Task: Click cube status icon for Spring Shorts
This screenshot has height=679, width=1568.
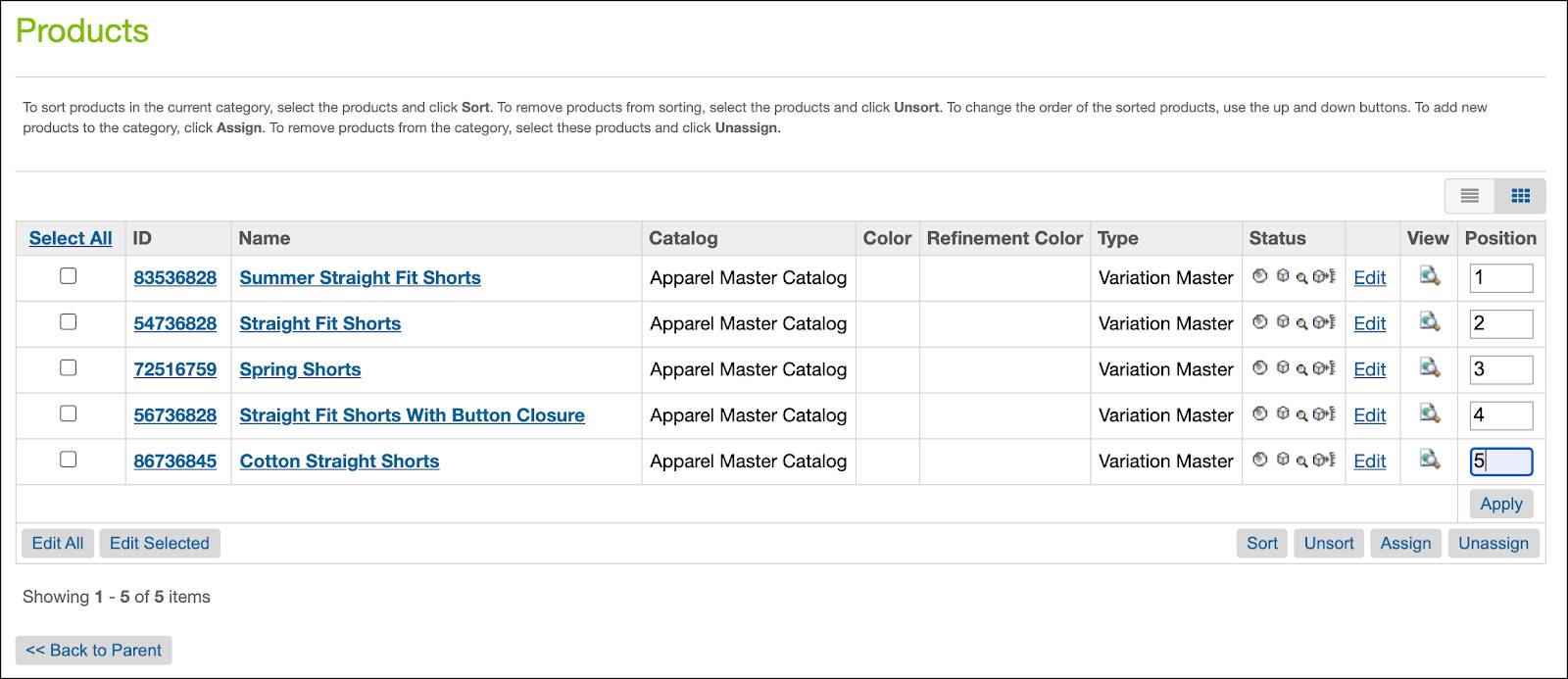Action: 1283,367
